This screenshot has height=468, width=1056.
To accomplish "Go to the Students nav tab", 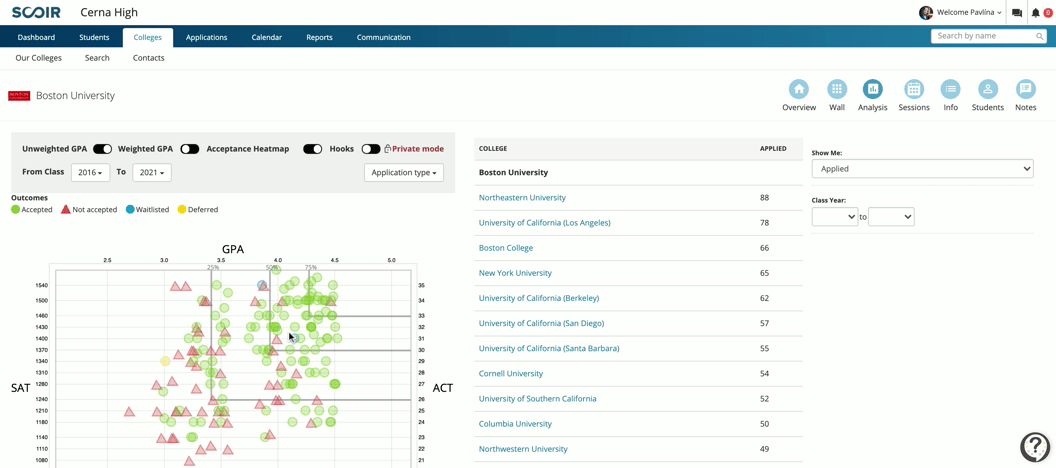I will [x=94, y=38].
